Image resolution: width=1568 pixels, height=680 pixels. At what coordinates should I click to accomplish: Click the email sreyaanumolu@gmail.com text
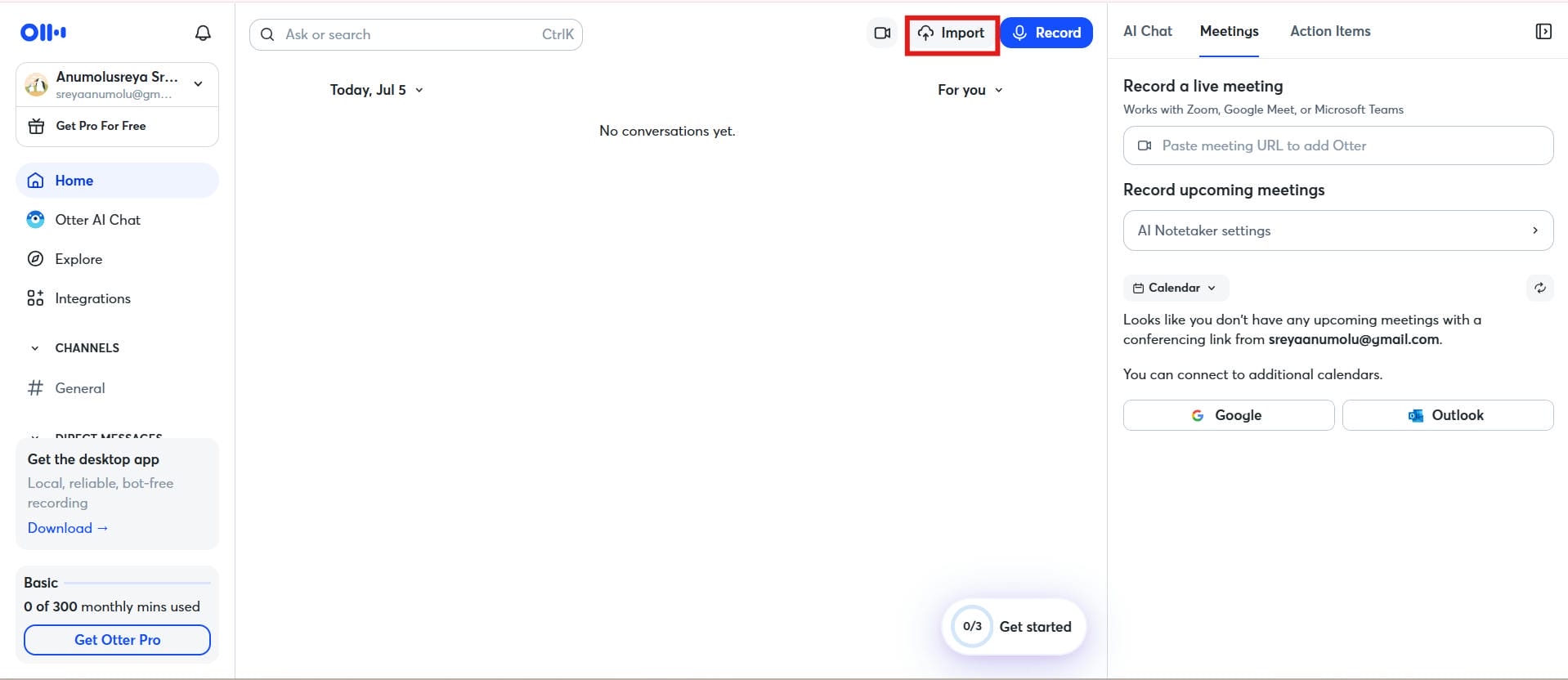coord(1353,339)
